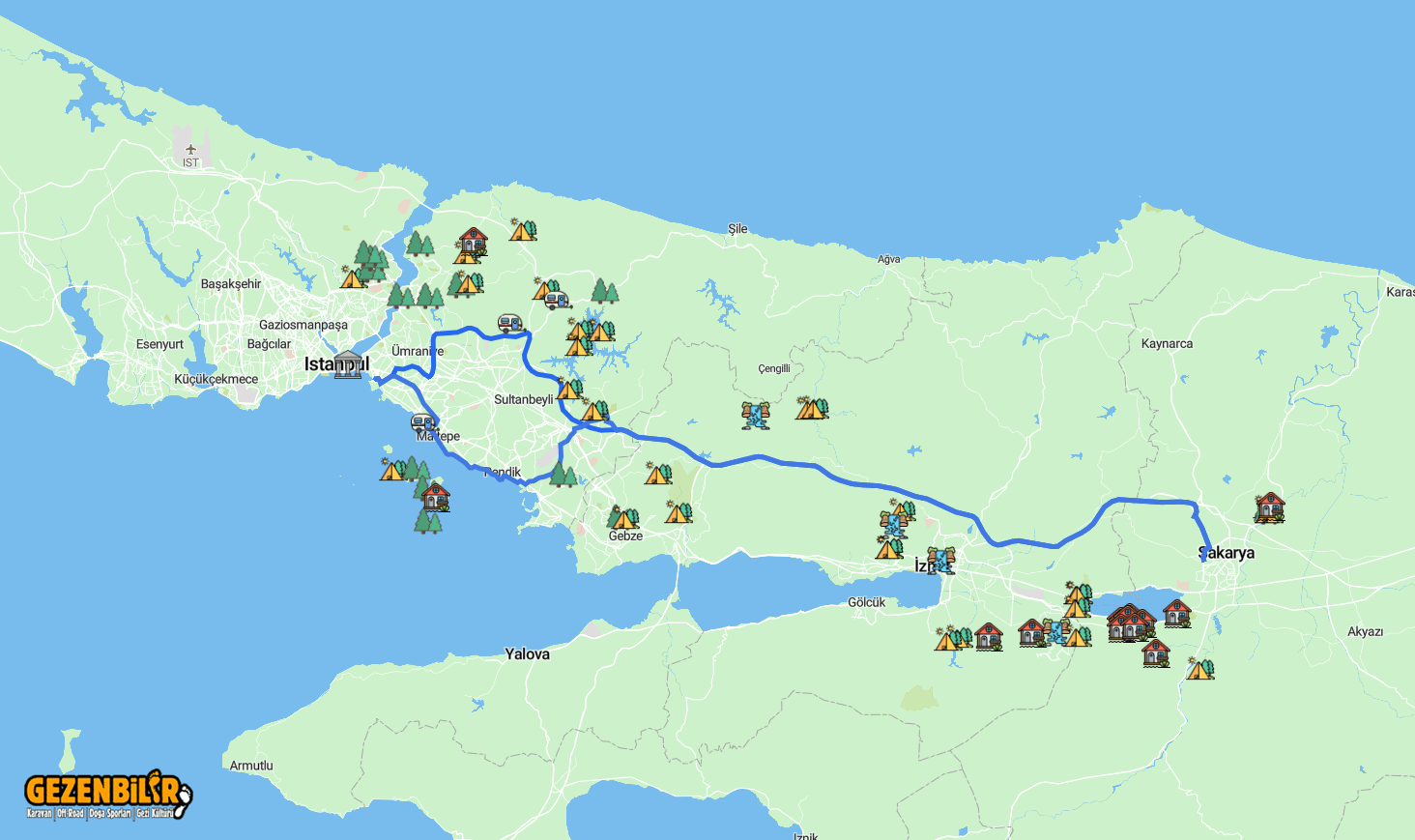The width and height of the screenshot is (1415, 840).
Task: Click the Armutlu town label
Action: coord(251,766)
